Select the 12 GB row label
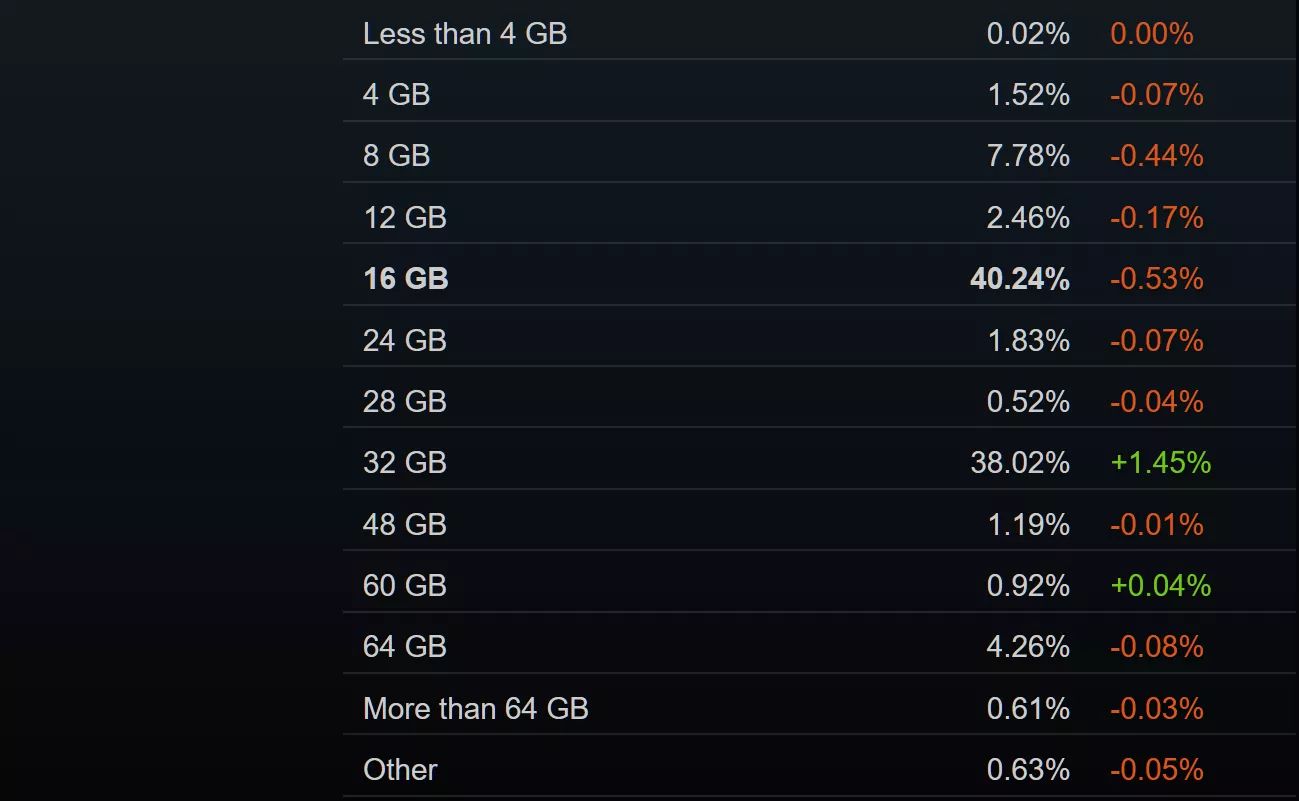 coord(404,218)
